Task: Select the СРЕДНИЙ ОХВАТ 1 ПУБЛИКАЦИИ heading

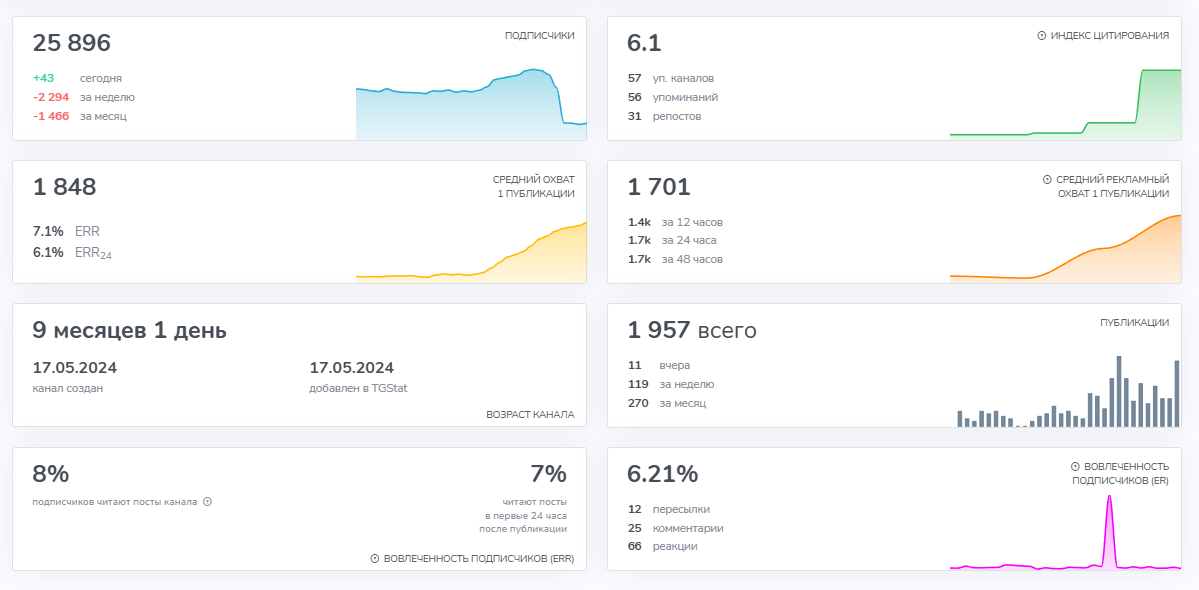Action: [x=535, y=186]
